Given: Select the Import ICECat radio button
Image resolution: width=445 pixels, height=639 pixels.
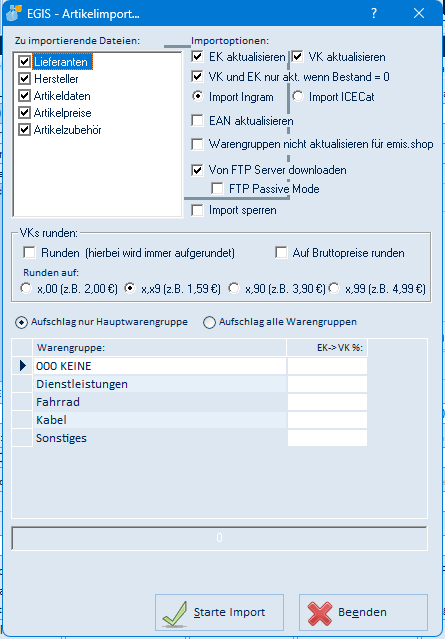Looking at the screenshot, I should [298, 97].
